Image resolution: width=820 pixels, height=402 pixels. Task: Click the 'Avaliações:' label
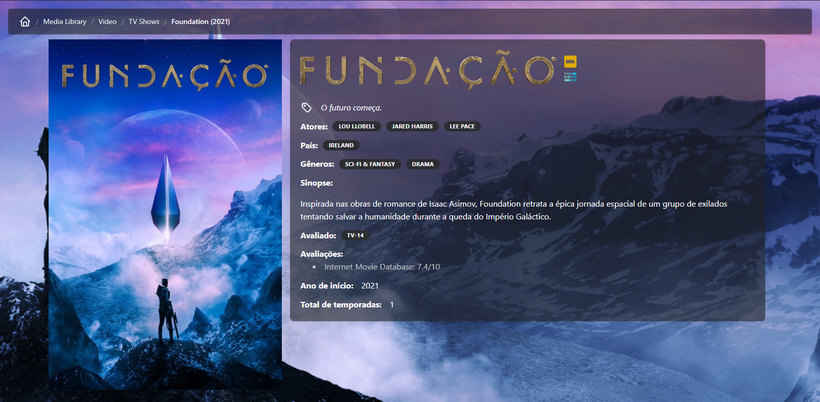pos(322,254)
